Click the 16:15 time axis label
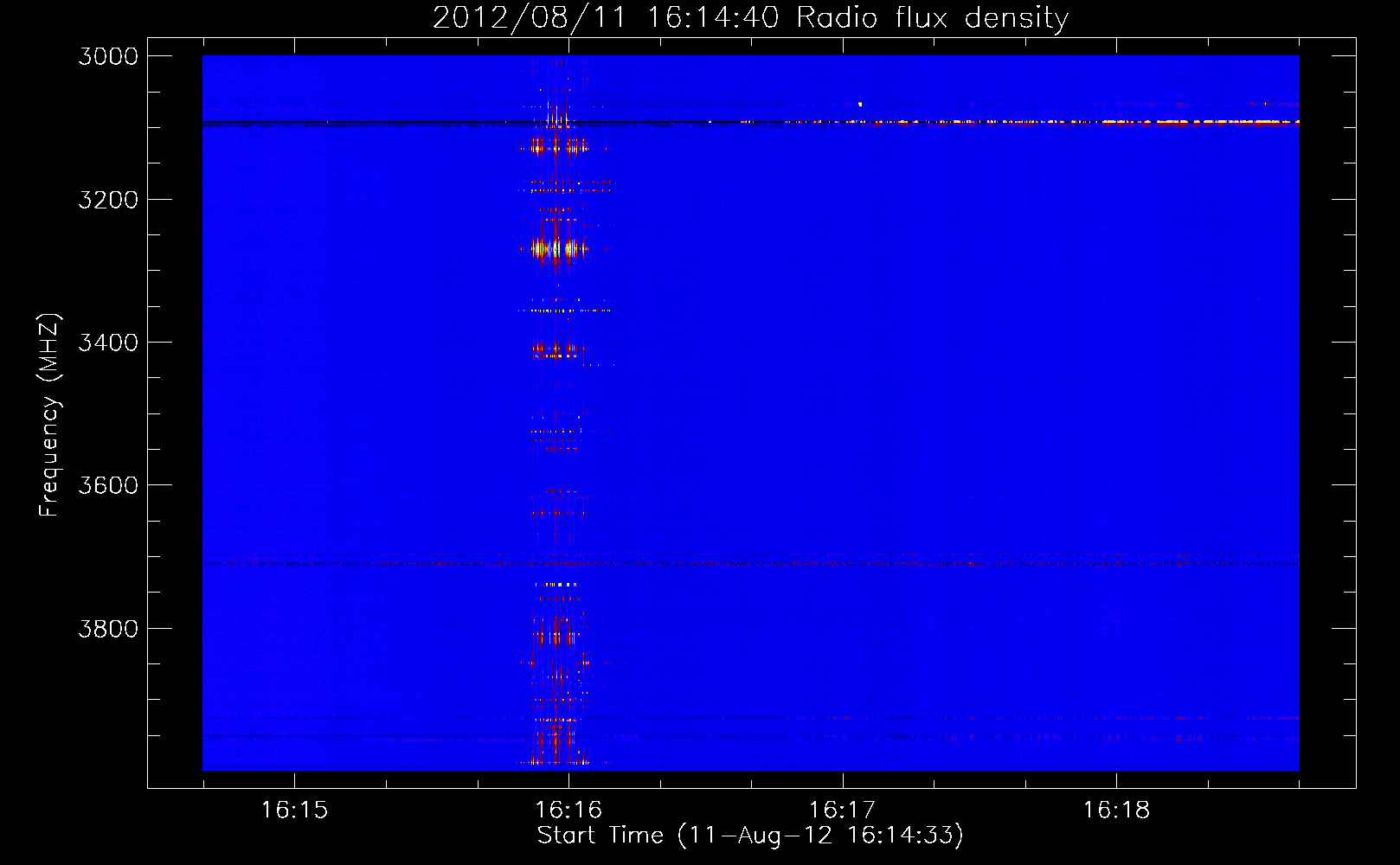Viewport: 1400px width, 865px height. click(x=295, y=811)
